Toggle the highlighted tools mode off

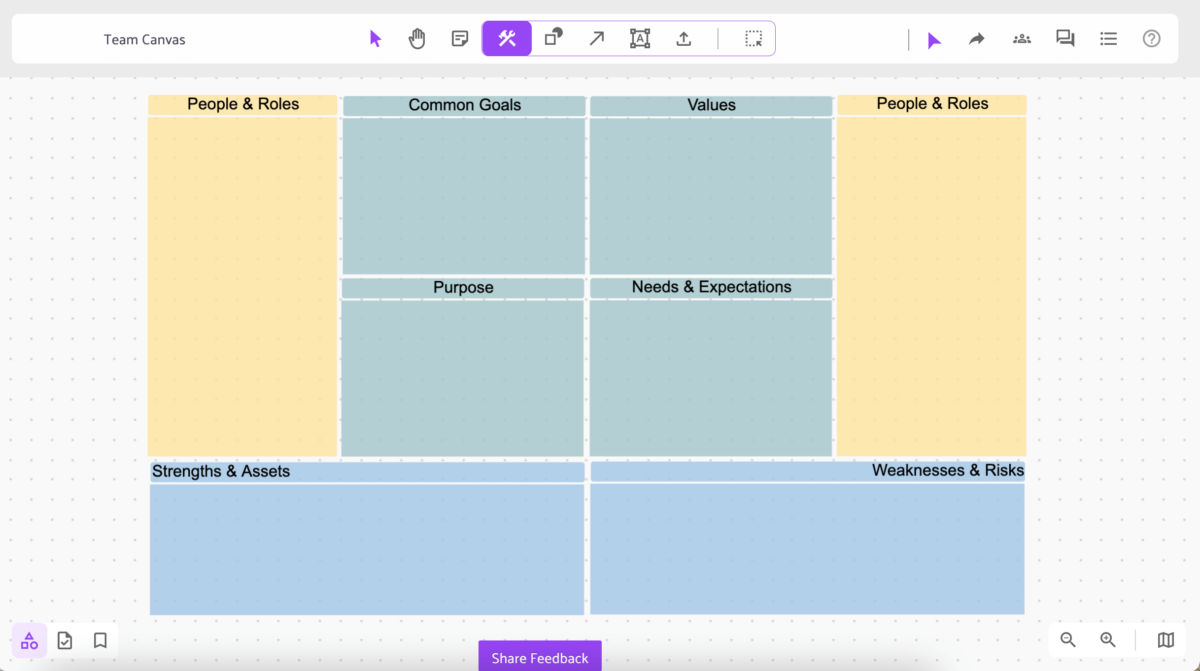coord(506,38)
